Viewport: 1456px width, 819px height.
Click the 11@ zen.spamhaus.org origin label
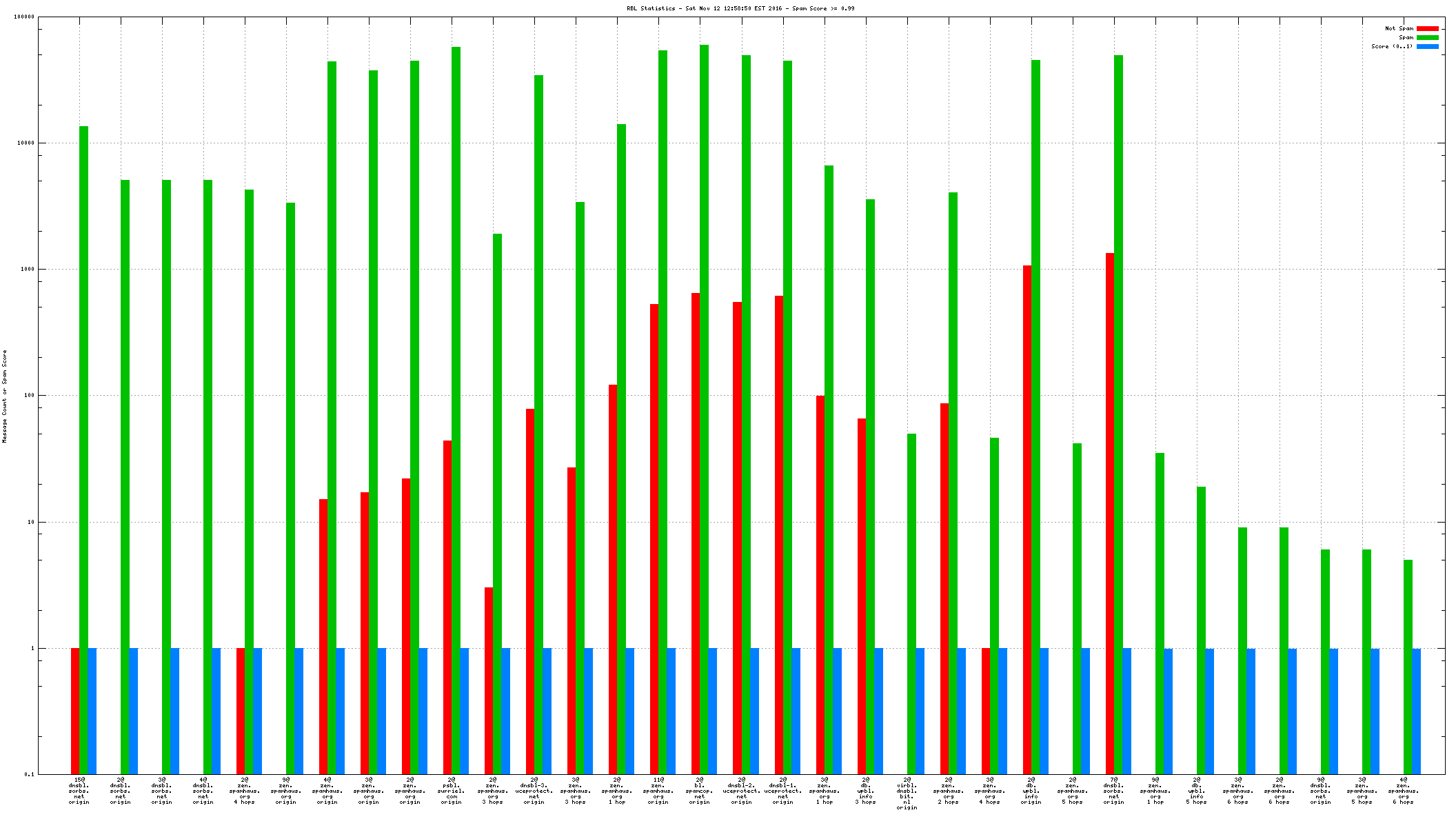point(658,791)
